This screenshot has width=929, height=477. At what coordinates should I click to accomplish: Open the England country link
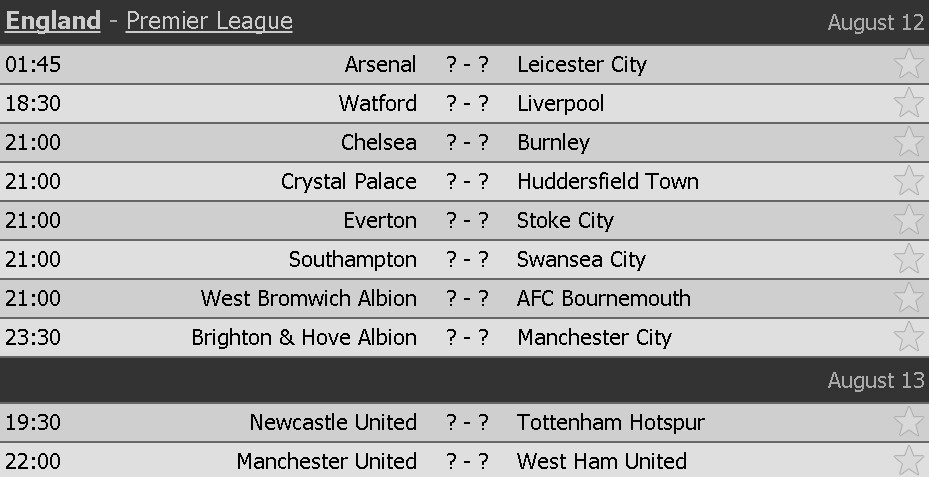pyautogui.click(x=53, y=21)
